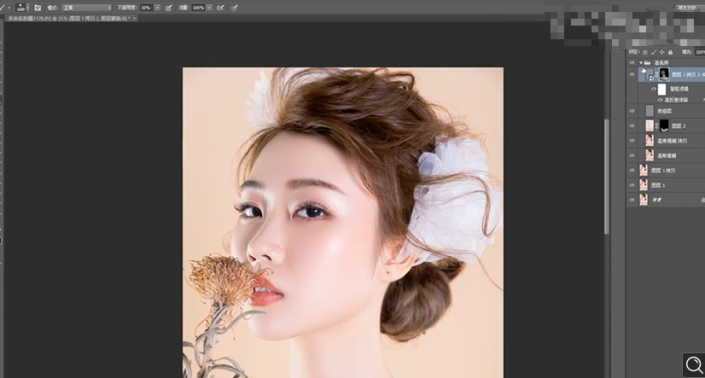Hide the 背景 background layer

(x=632, y=200)
